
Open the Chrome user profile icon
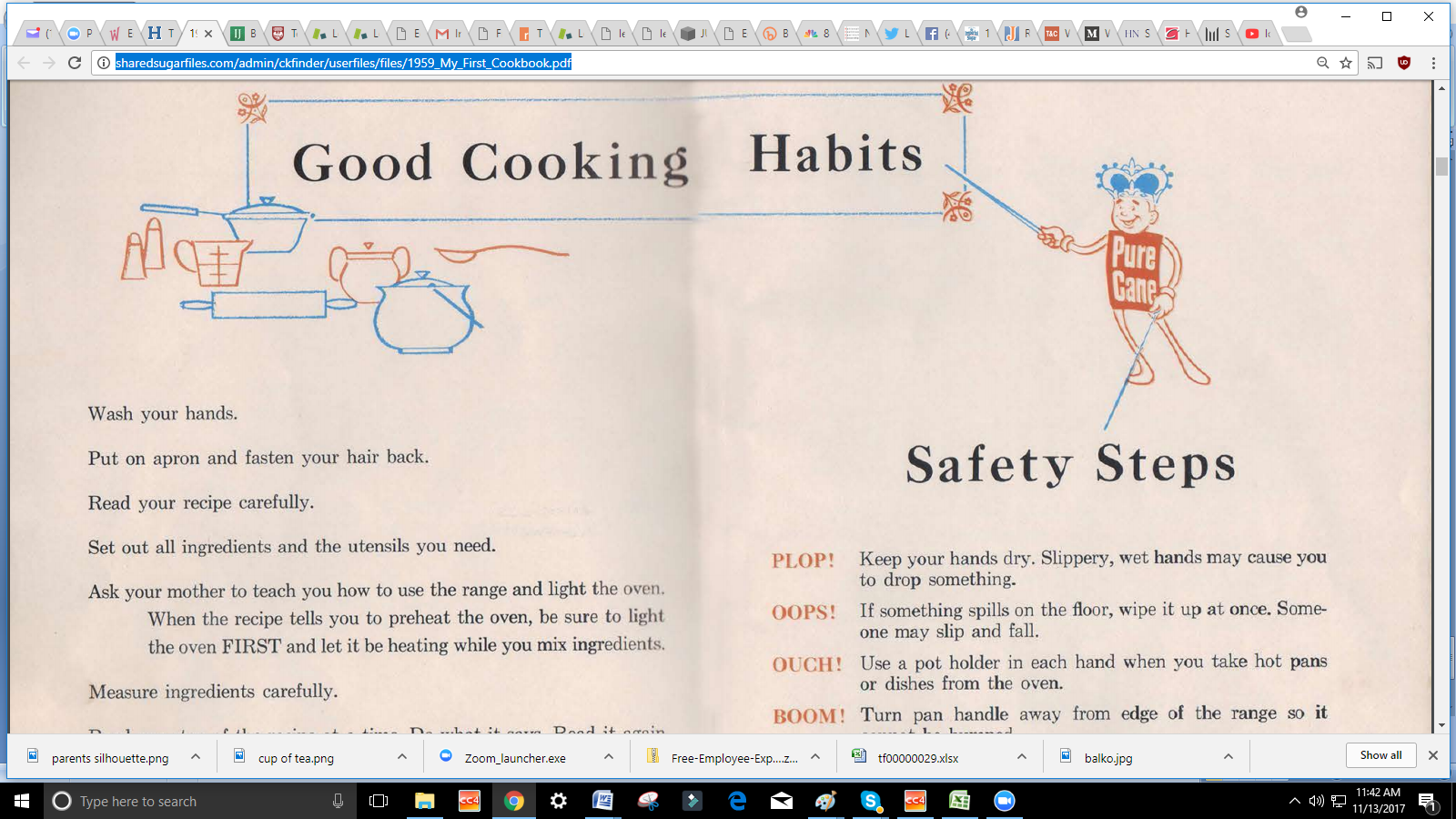pos(1301,13)
